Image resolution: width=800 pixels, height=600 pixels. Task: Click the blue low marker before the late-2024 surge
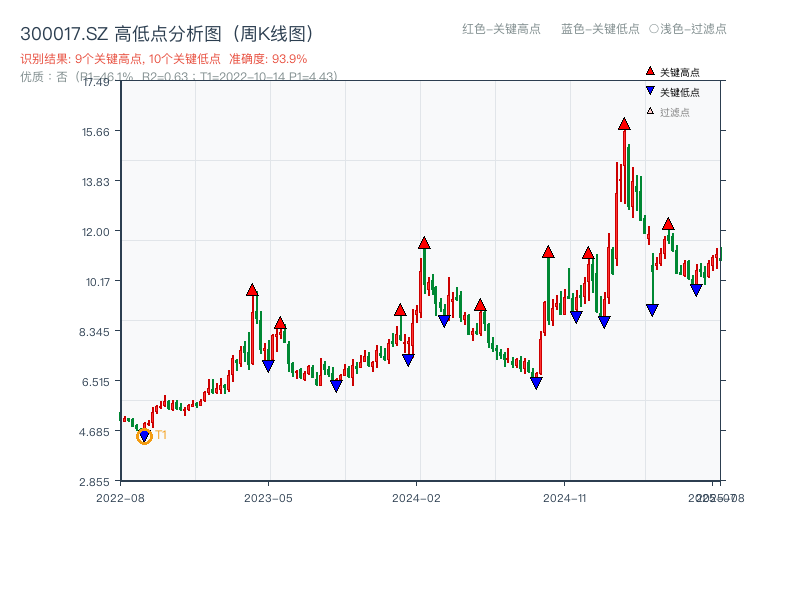pyautogui.click(x=536, y=383)
